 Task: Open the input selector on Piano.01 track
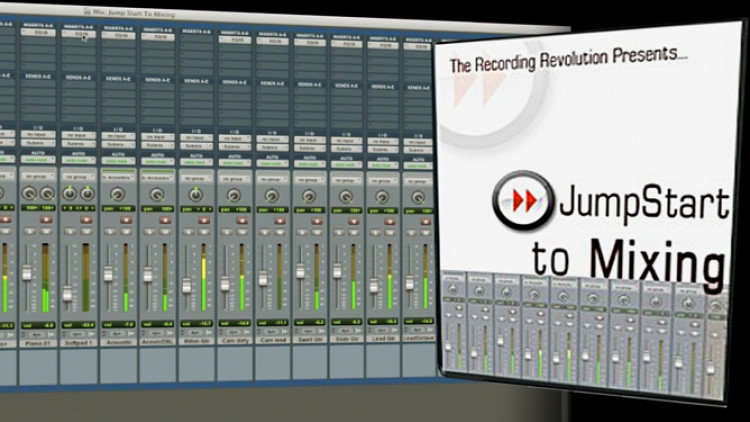point(38,134)
